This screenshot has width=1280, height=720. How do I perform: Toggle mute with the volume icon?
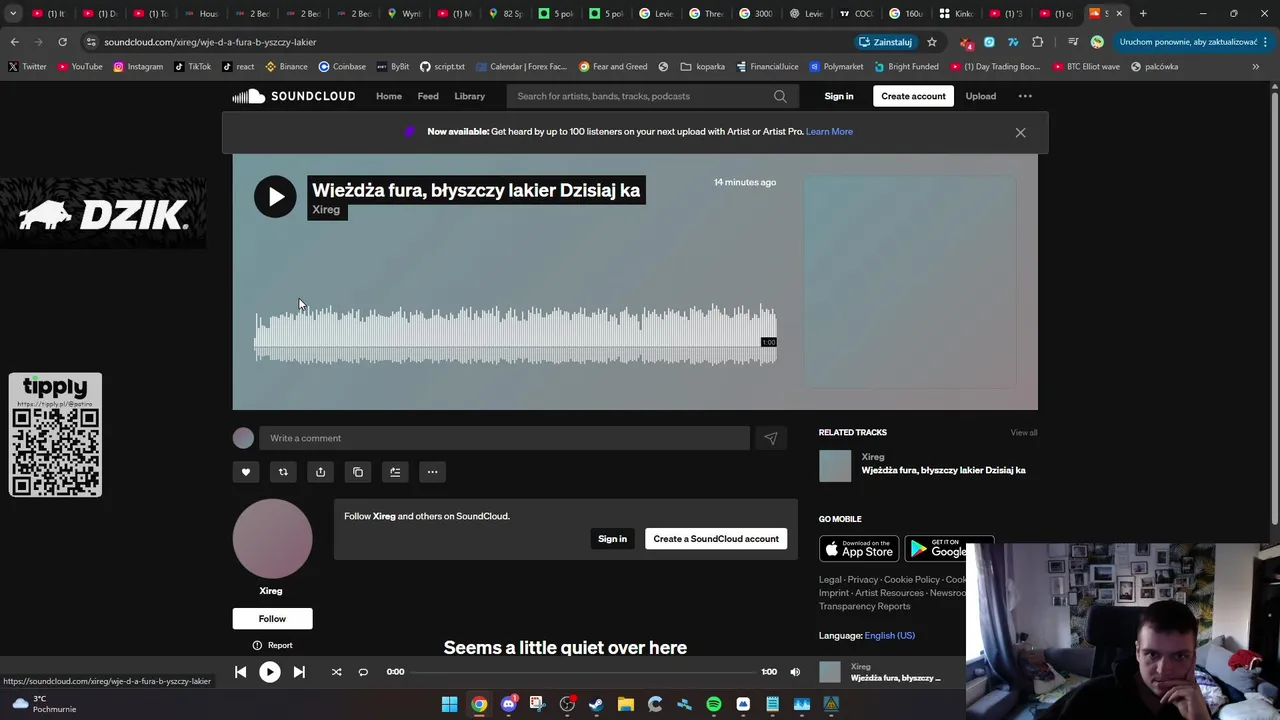pos(795,672)
